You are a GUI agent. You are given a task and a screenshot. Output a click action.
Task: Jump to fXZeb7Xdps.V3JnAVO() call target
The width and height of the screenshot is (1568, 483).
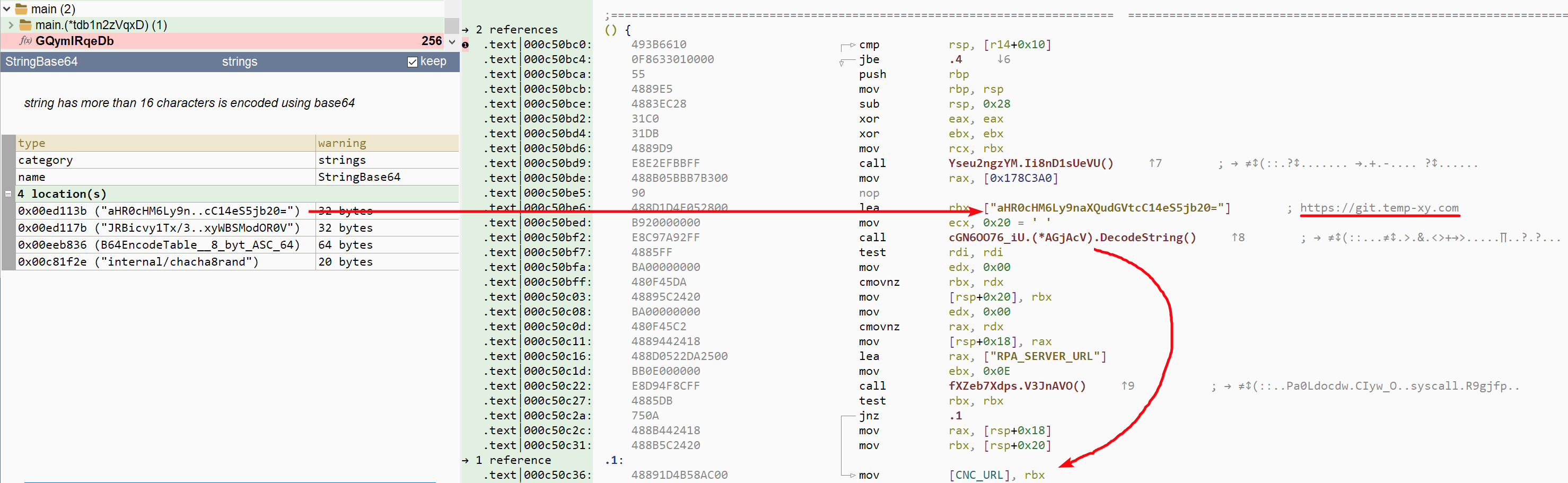point(1017,385)
